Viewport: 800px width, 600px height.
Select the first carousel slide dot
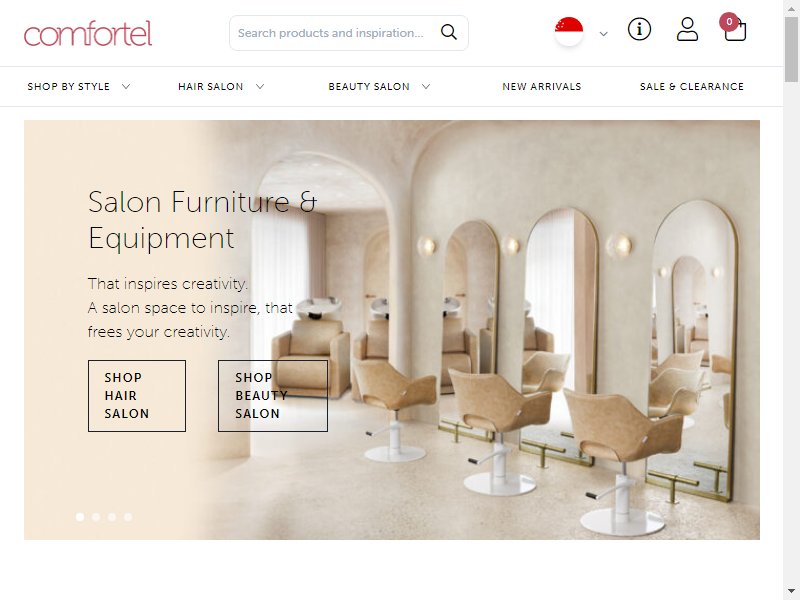[x=80, y=517]
